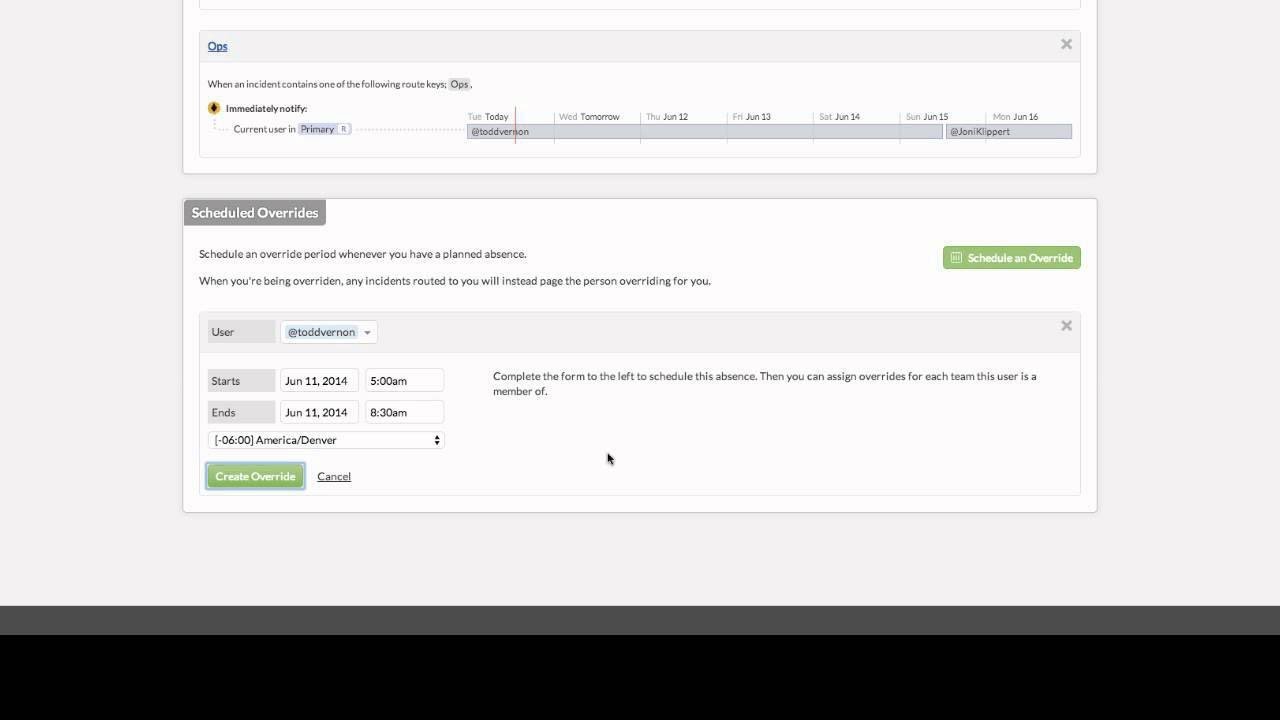Click the calendar icon in Schedule an Override
The image size is (1280, 720).
point(956,258)
